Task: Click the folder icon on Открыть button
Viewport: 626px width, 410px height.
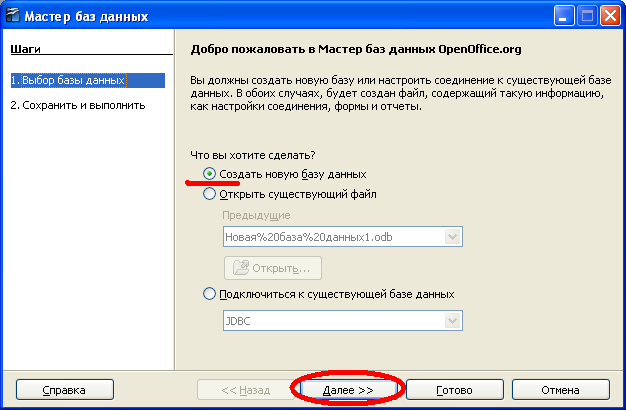Action: point(241,268)
